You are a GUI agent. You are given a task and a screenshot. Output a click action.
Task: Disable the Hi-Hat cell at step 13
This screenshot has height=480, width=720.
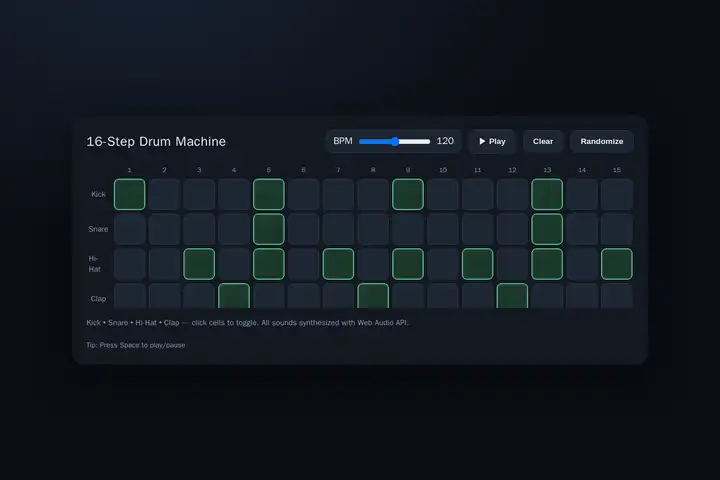pos(547,264)
